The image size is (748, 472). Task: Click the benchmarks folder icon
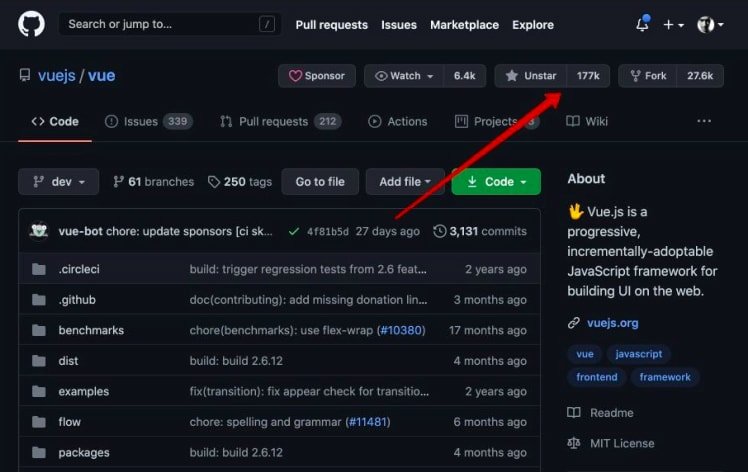pyautogui.click(x=39, y=330)
